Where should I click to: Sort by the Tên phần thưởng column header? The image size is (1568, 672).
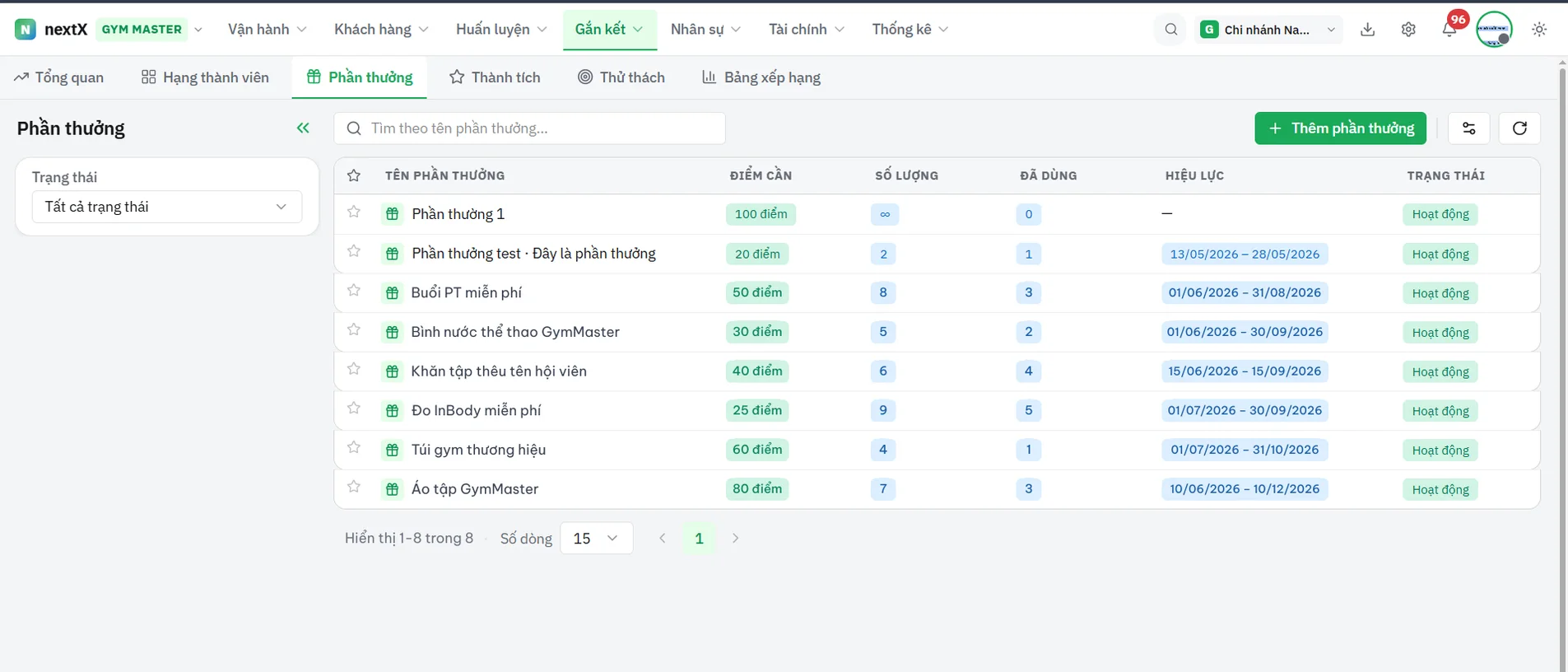click(444, 175)
